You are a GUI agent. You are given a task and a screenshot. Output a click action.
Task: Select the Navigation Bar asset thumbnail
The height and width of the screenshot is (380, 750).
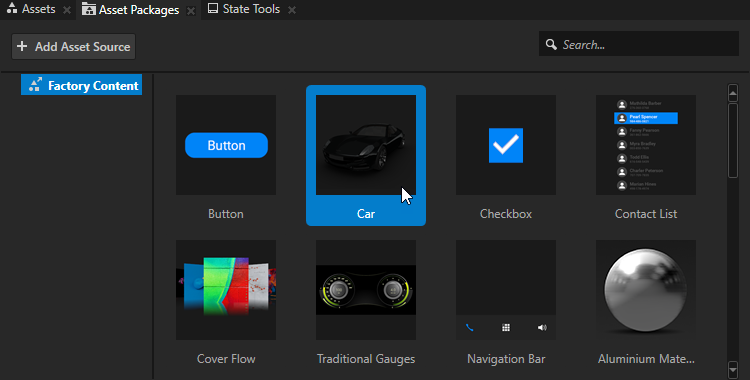[506, 290]
